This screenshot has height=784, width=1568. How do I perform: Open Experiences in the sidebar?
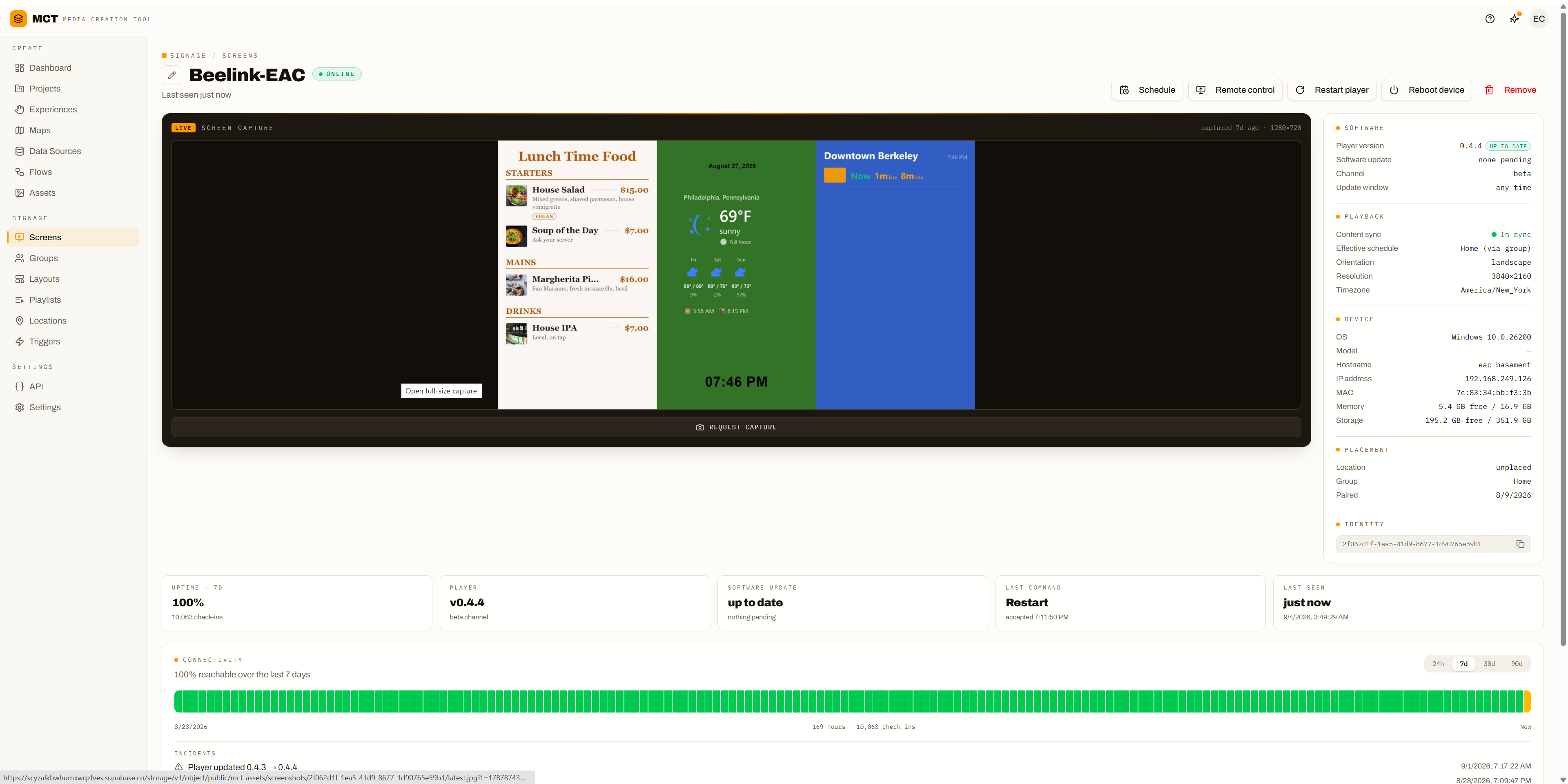73,109
